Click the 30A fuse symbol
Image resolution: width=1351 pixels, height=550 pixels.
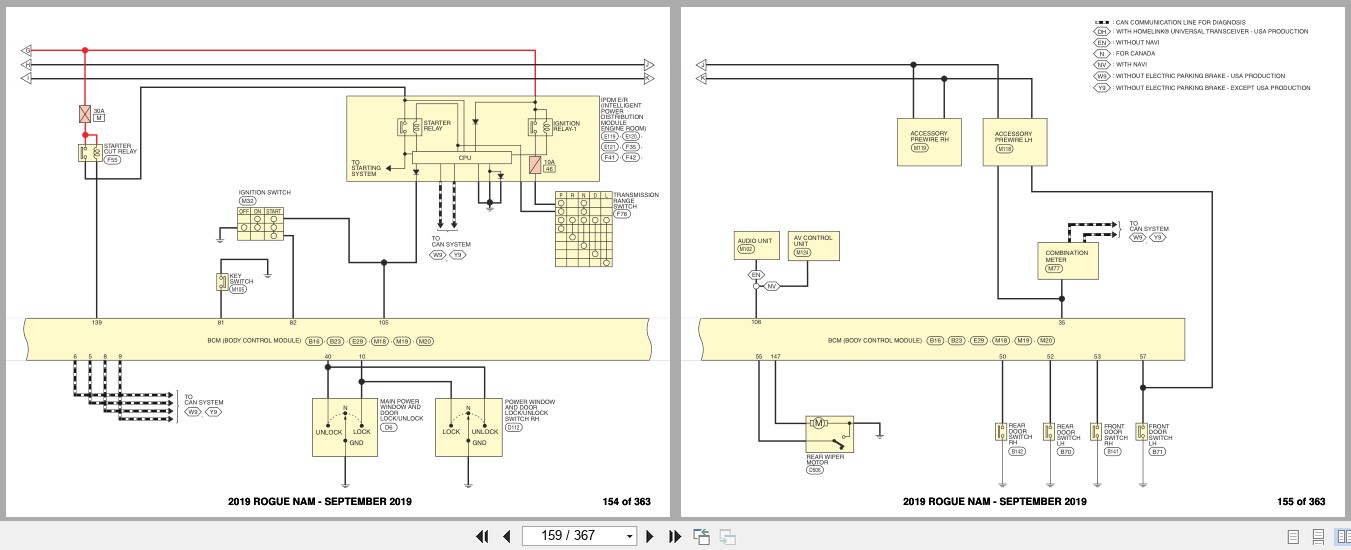[x=84, y=115]
